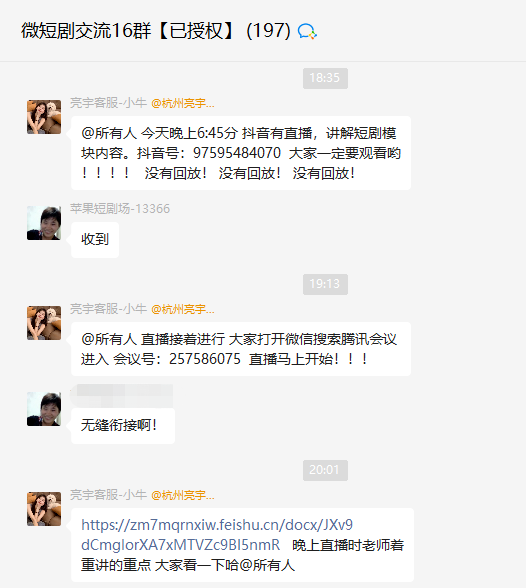Viewport: 526px width, 588px height.
Task: Click the orange @杭州亮宇 tag in first message
Action: (x=183, y=103)
